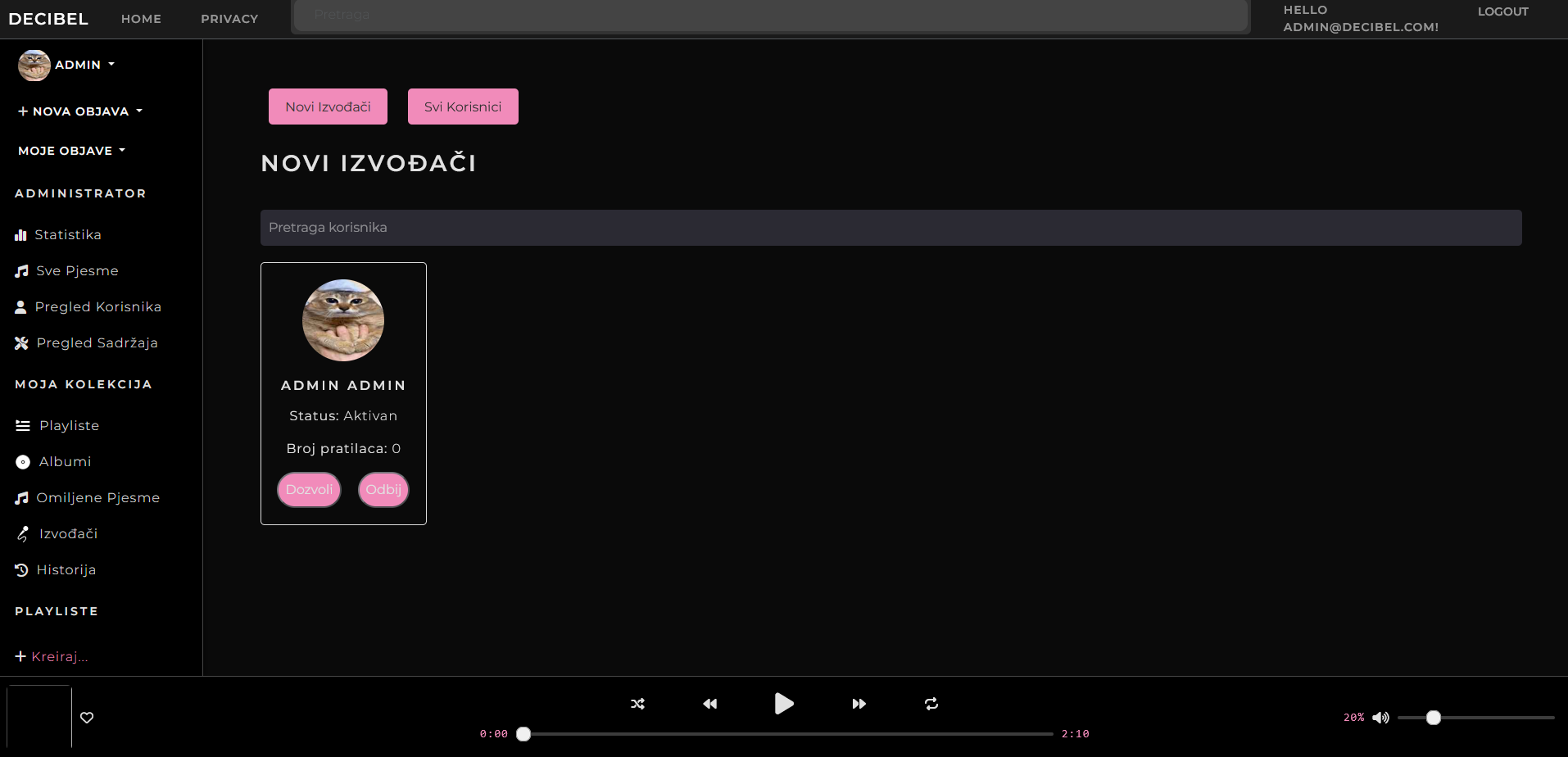Mute audio with the speaker icon
Screen dimensions: 1568x757
pyautogui.click(x=1381, y=718)
